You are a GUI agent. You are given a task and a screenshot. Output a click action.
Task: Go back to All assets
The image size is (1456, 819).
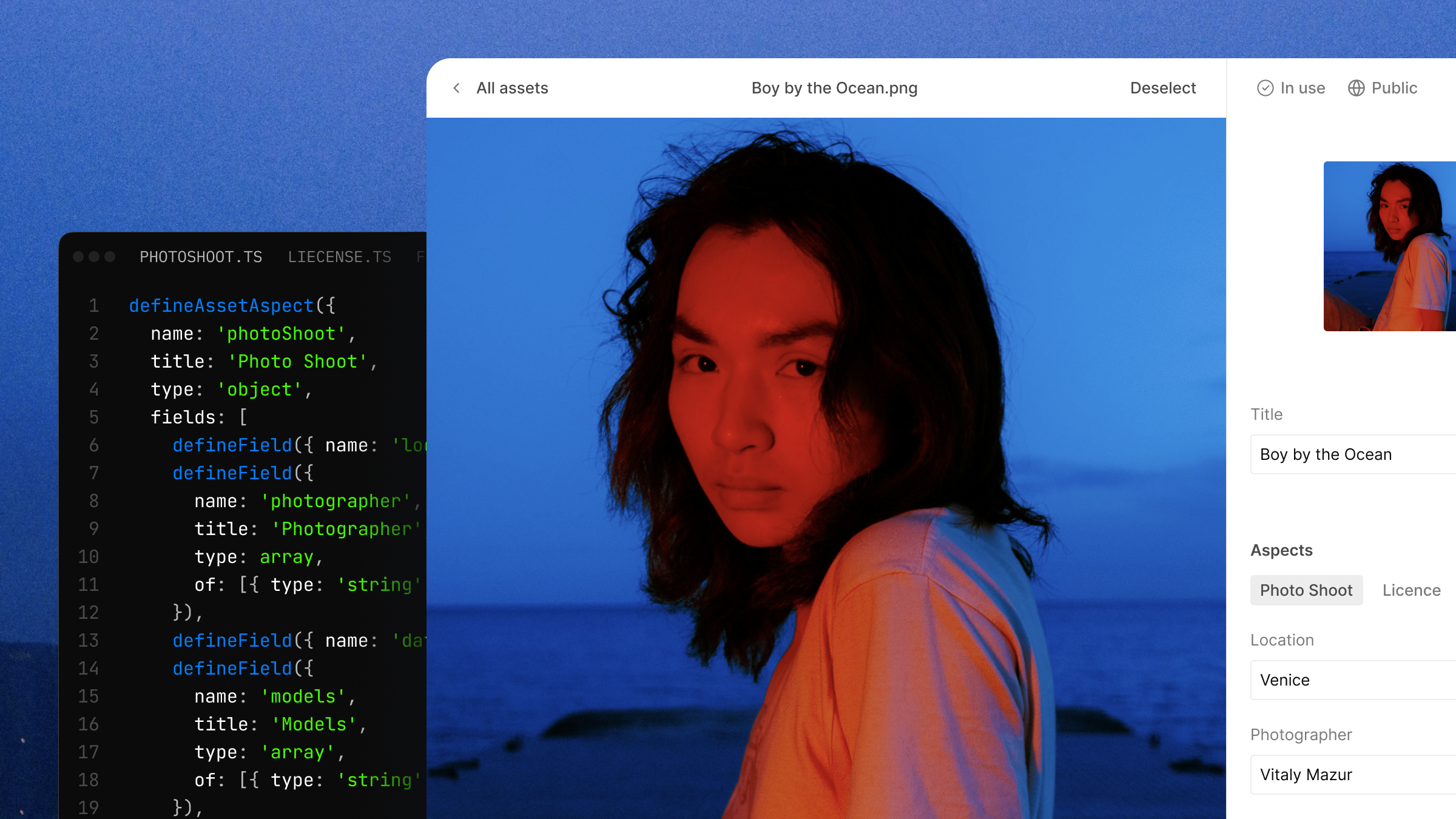pyautogui.click(x=512, y=88)
